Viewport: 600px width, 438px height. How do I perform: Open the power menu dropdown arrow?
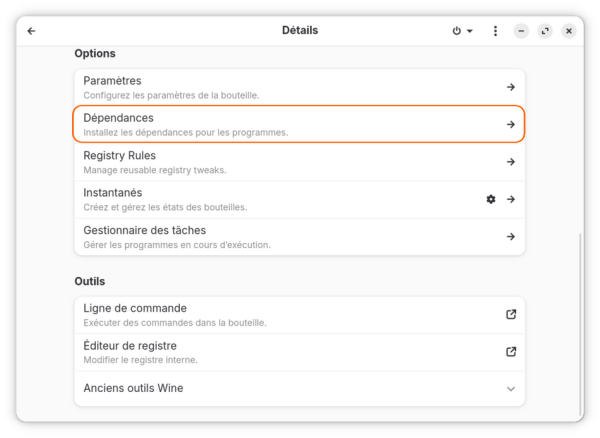pos(470,31)
